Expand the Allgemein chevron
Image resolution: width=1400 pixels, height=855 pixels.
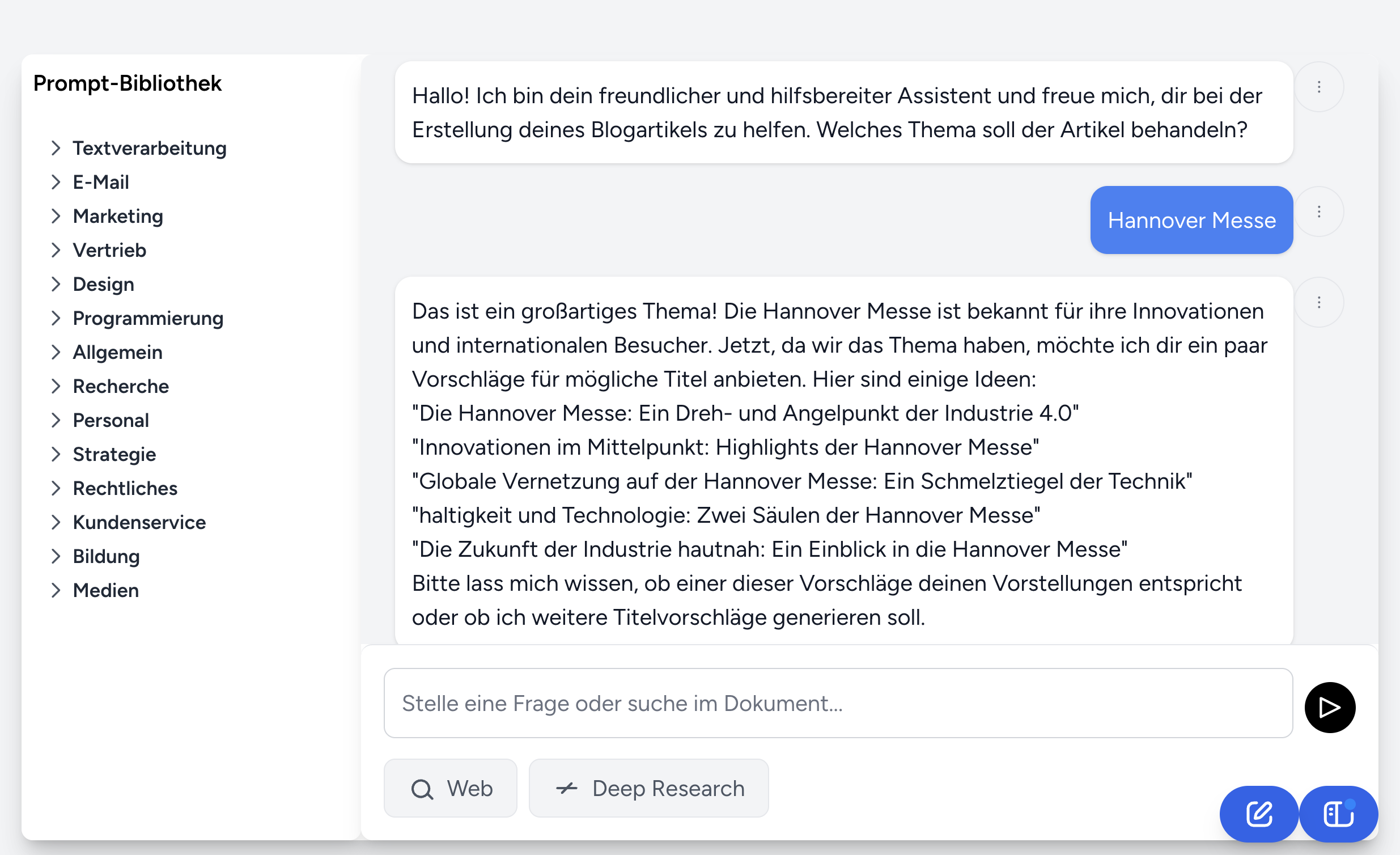coord(56,353)
